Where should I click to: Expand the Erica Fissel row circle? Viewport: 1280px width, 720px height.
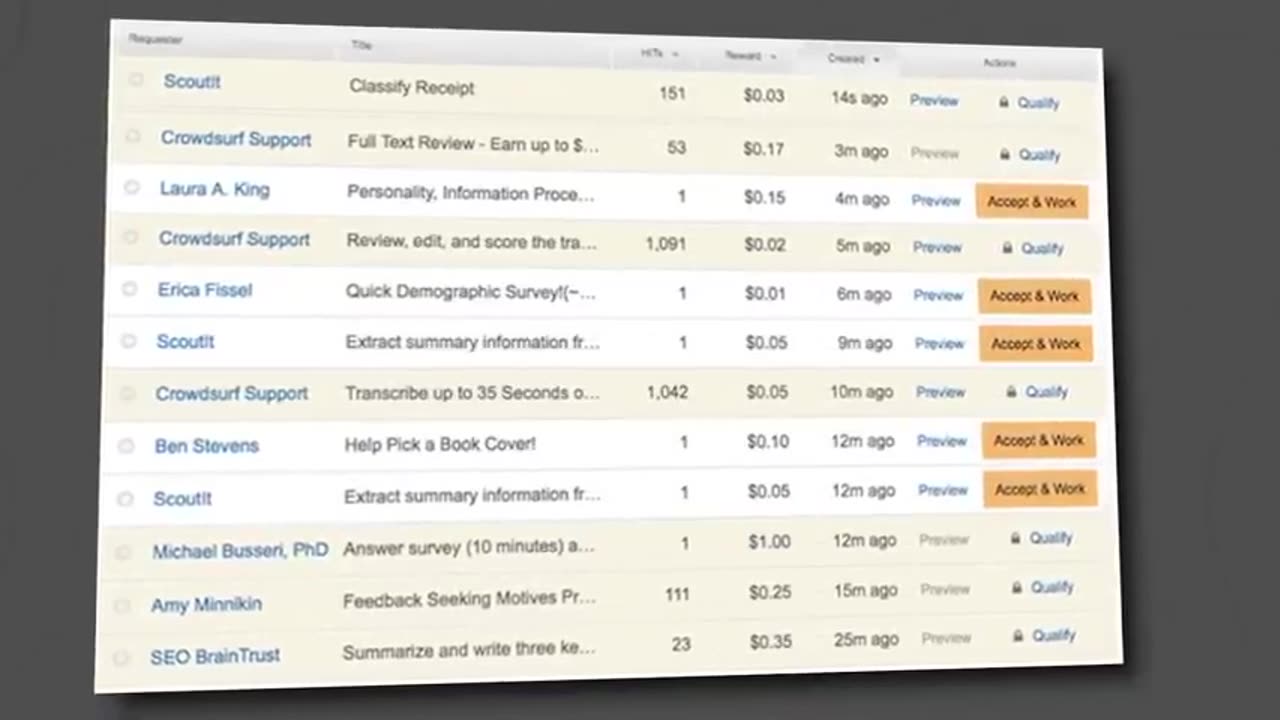129,289
